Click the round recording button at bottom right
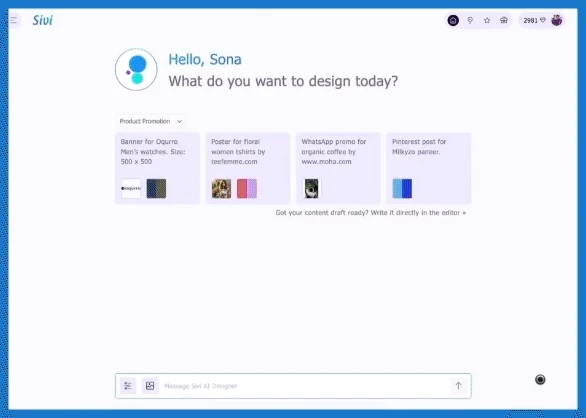The width and height of the screenshot is (586, 418). [x=540, y=379]
